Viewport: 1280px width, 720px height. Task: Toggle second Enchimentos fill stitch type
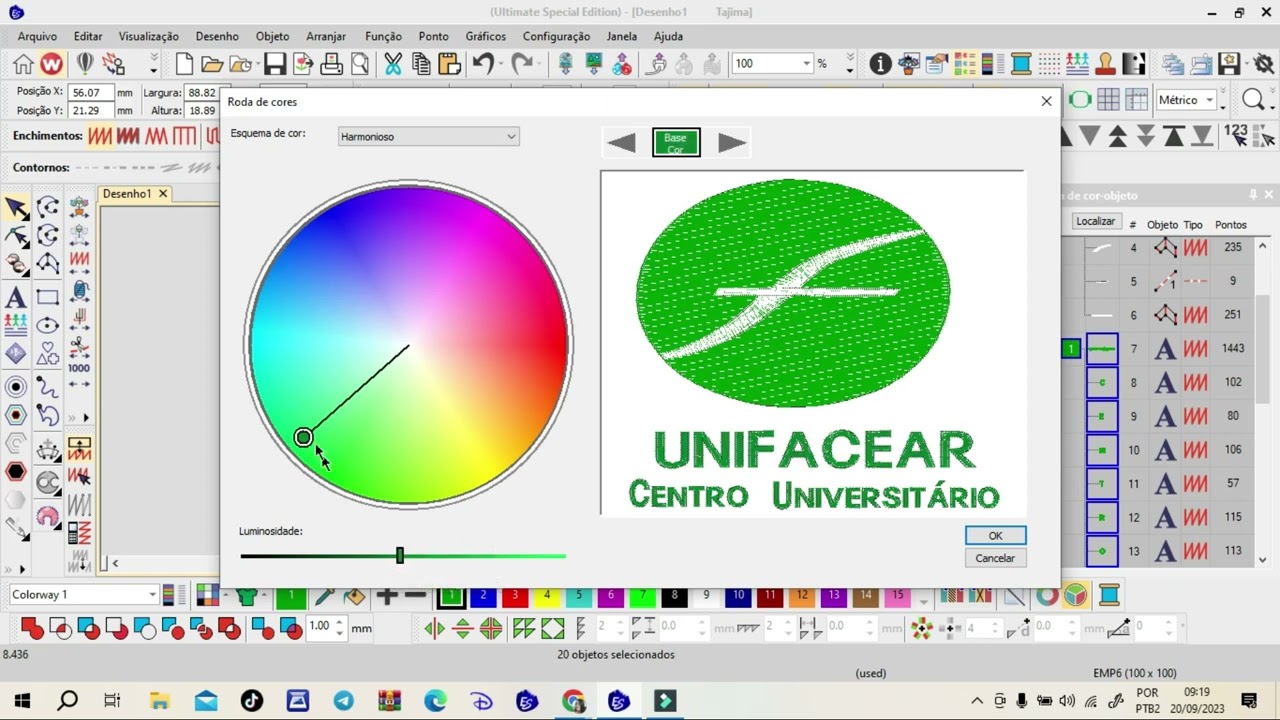(x=128, y=135)
